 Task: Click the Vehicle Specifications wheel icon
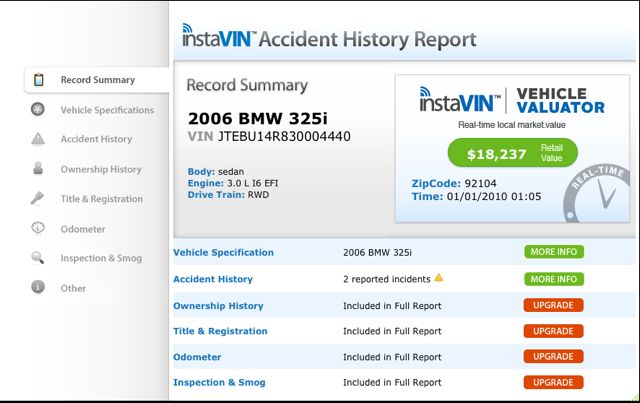tap(38, 109)
